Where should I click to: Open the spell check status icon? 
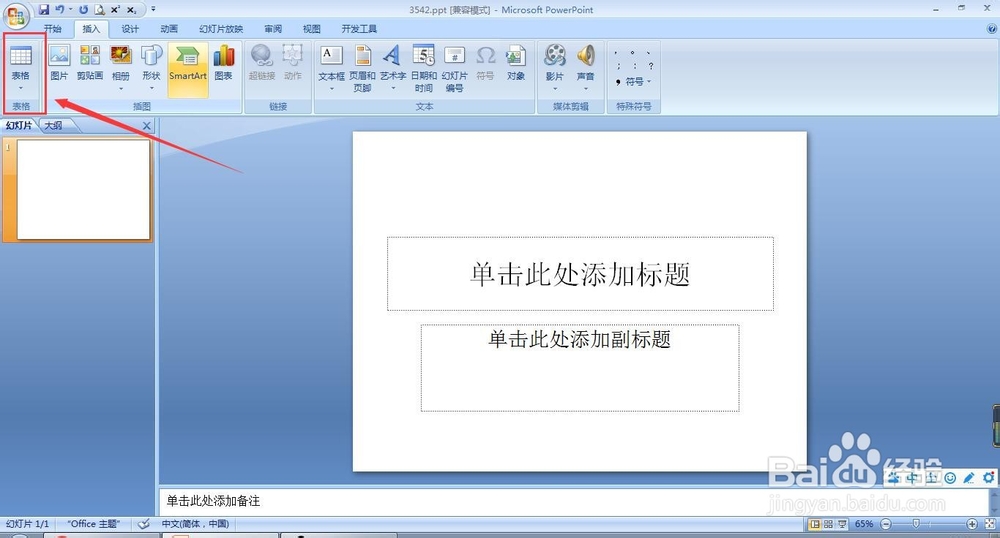point(144,524)
